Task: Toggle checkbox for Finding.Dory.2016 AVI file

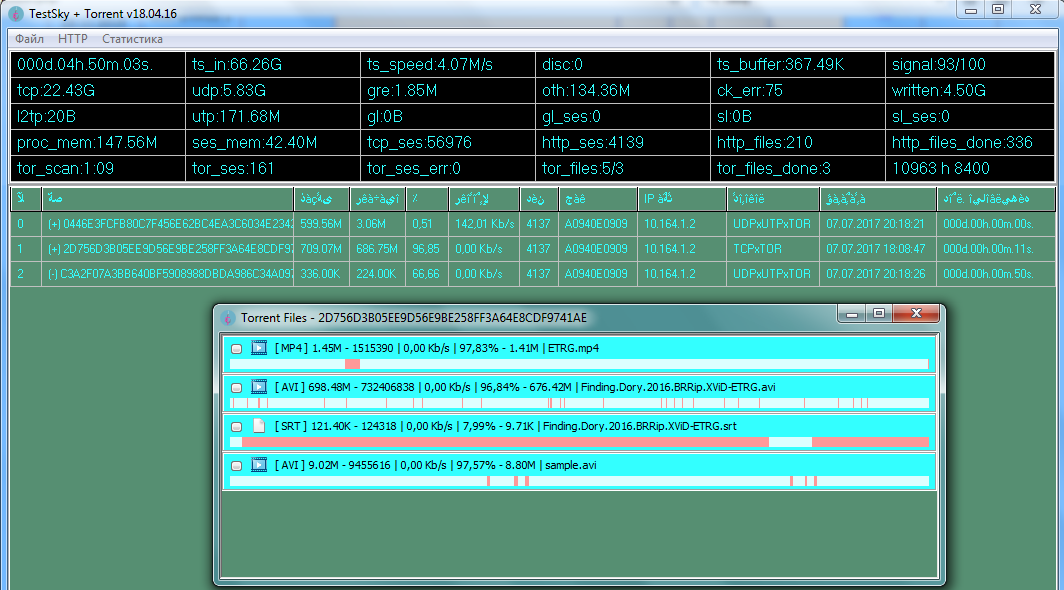Action: pos(236,388)
